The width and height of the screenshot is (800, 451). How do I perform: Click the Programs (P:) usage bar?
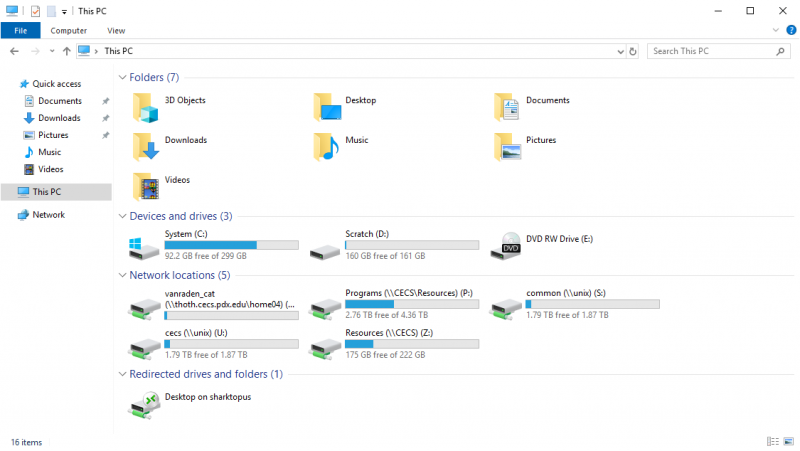click(412, 304)
